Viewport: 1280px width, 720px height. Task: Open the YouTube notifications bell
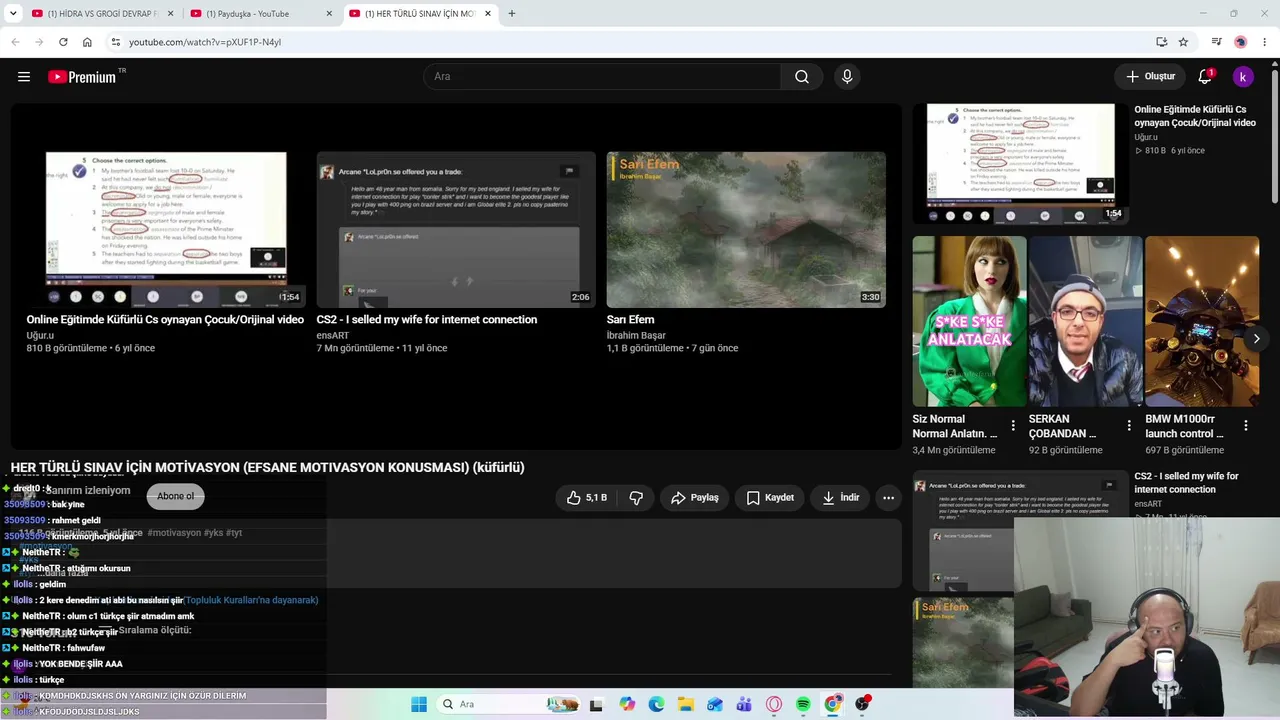[x=1205, y=77]
